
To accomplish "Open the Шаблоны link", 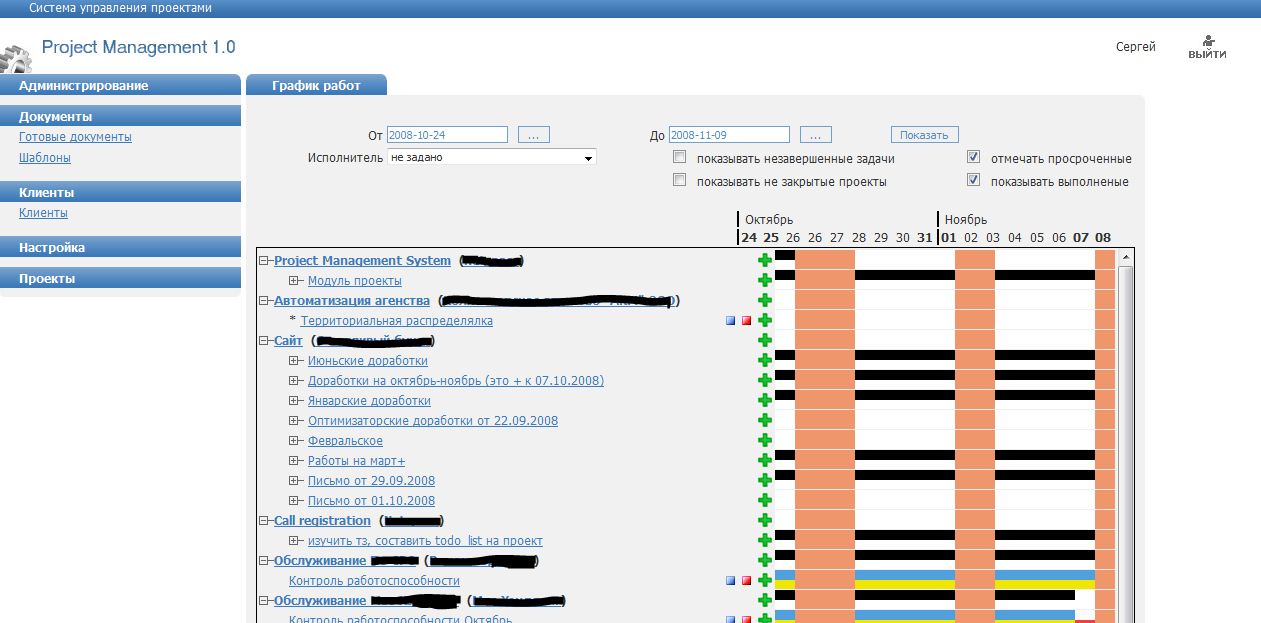I will [45, 158].
